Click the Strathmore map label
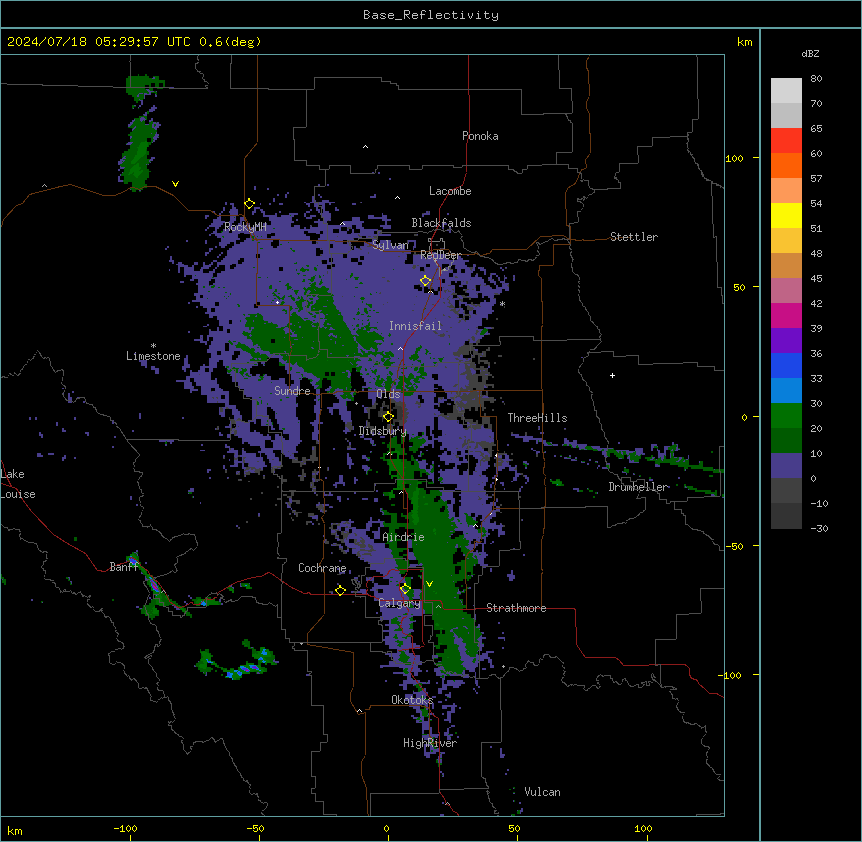Screen dimensions: 862x842 coord(516,608)
